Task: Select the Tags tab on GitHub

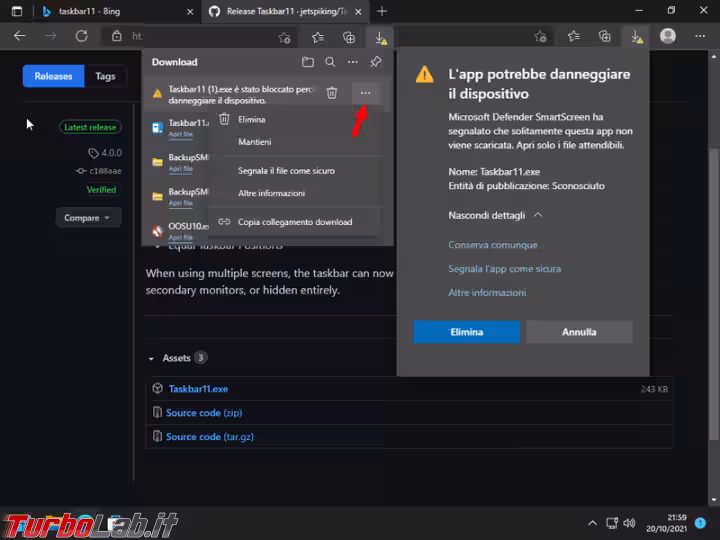Action: (x=105, y=76)
